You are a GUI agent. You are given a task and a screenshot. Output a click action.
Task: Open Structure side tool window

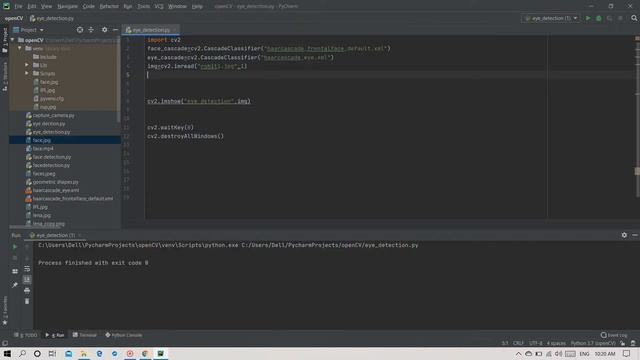pos(5,76)
